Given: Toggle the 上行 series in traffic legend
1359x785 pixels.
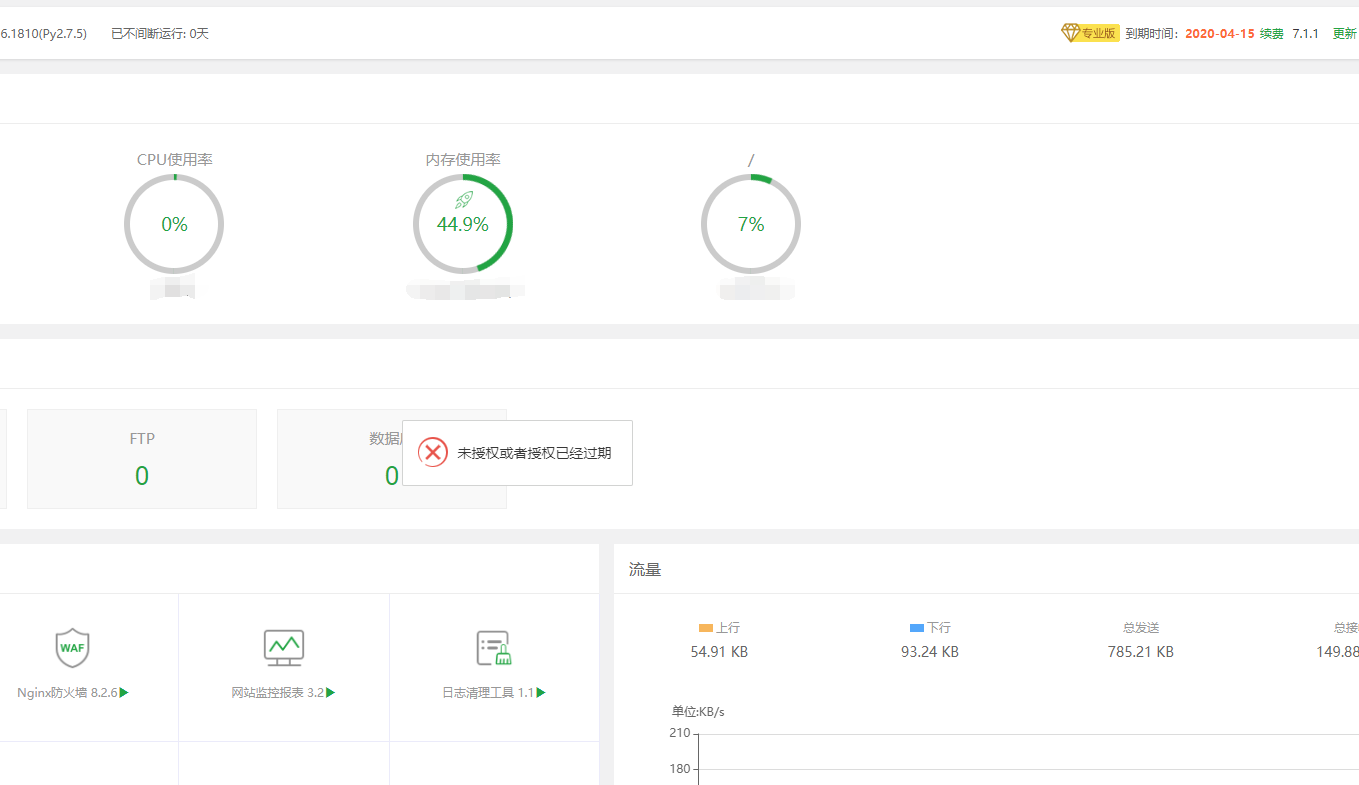Looking at the screenshot, I should [x=719, y=628].
